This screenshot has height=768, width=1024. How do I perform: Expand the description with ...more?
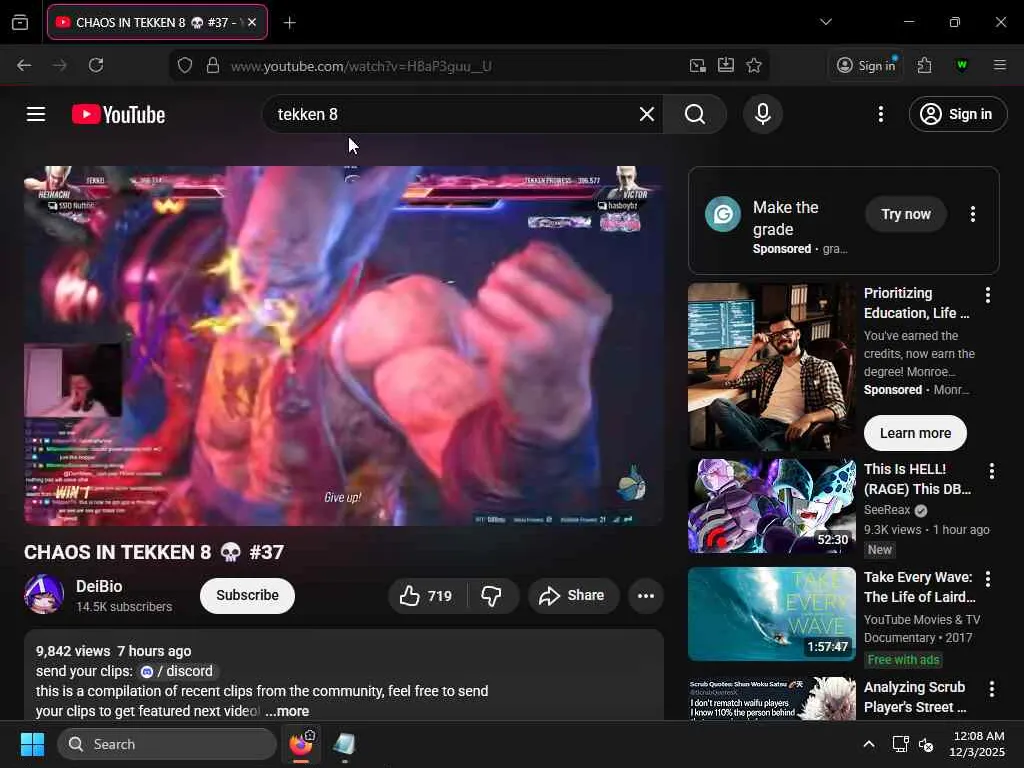(287, 711)
